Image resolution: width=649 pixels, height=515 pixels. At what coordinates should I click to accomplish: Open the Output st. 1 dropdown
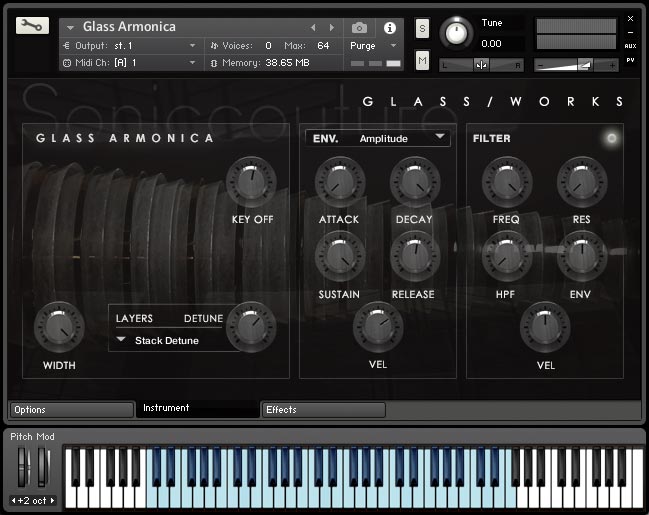192,45
